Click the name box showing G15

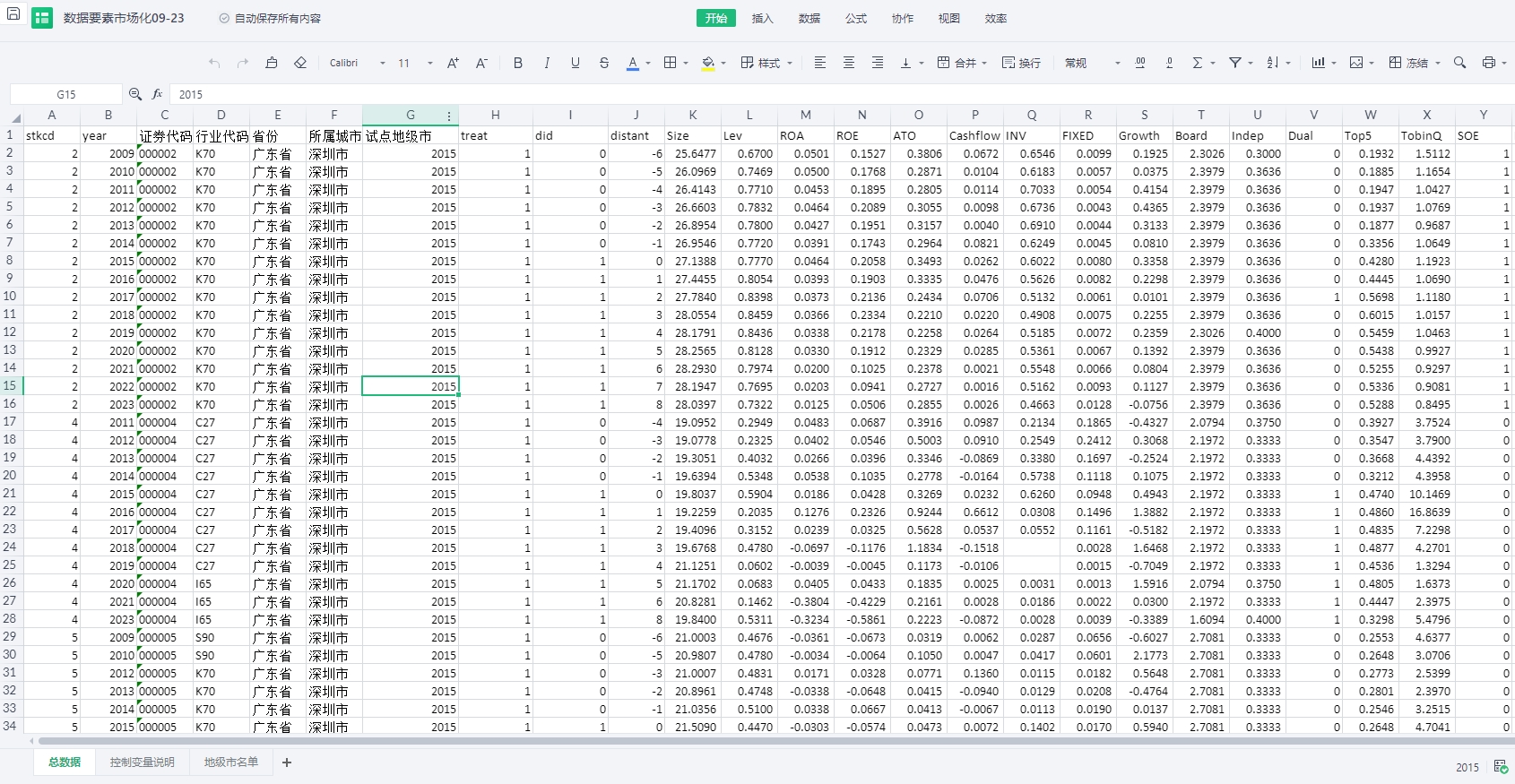click(65, 94)
